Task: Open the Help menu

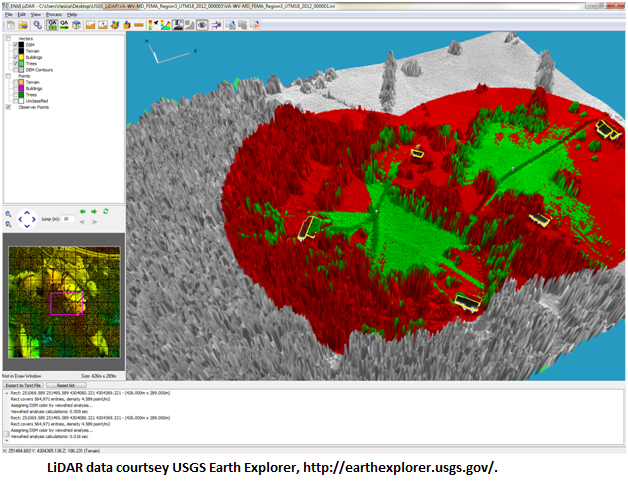Action: pos(72,14)
